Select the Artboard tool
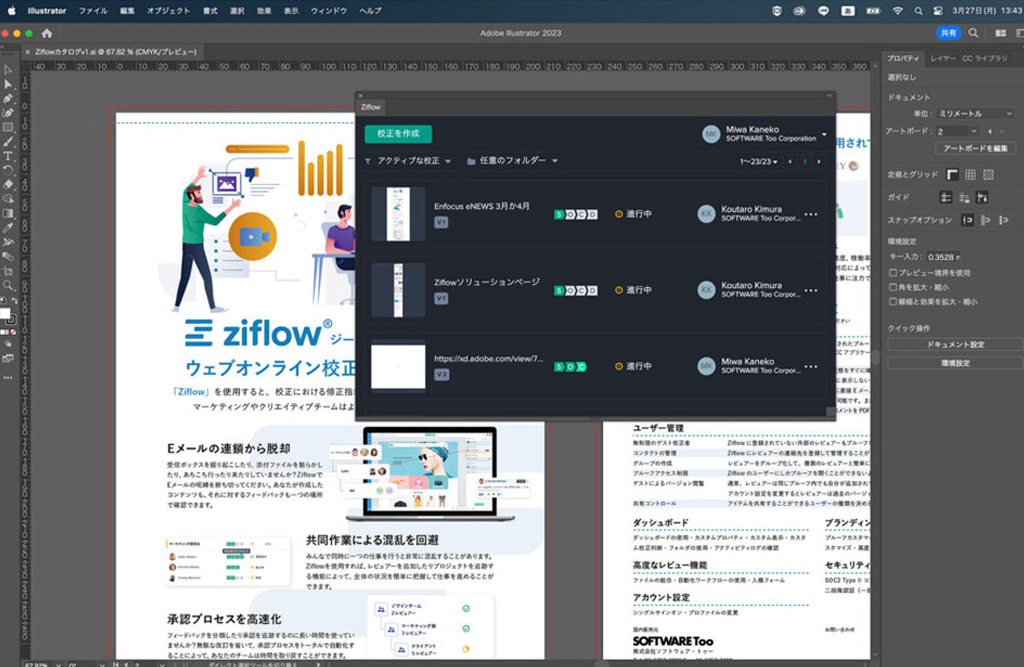 point(8,271)
